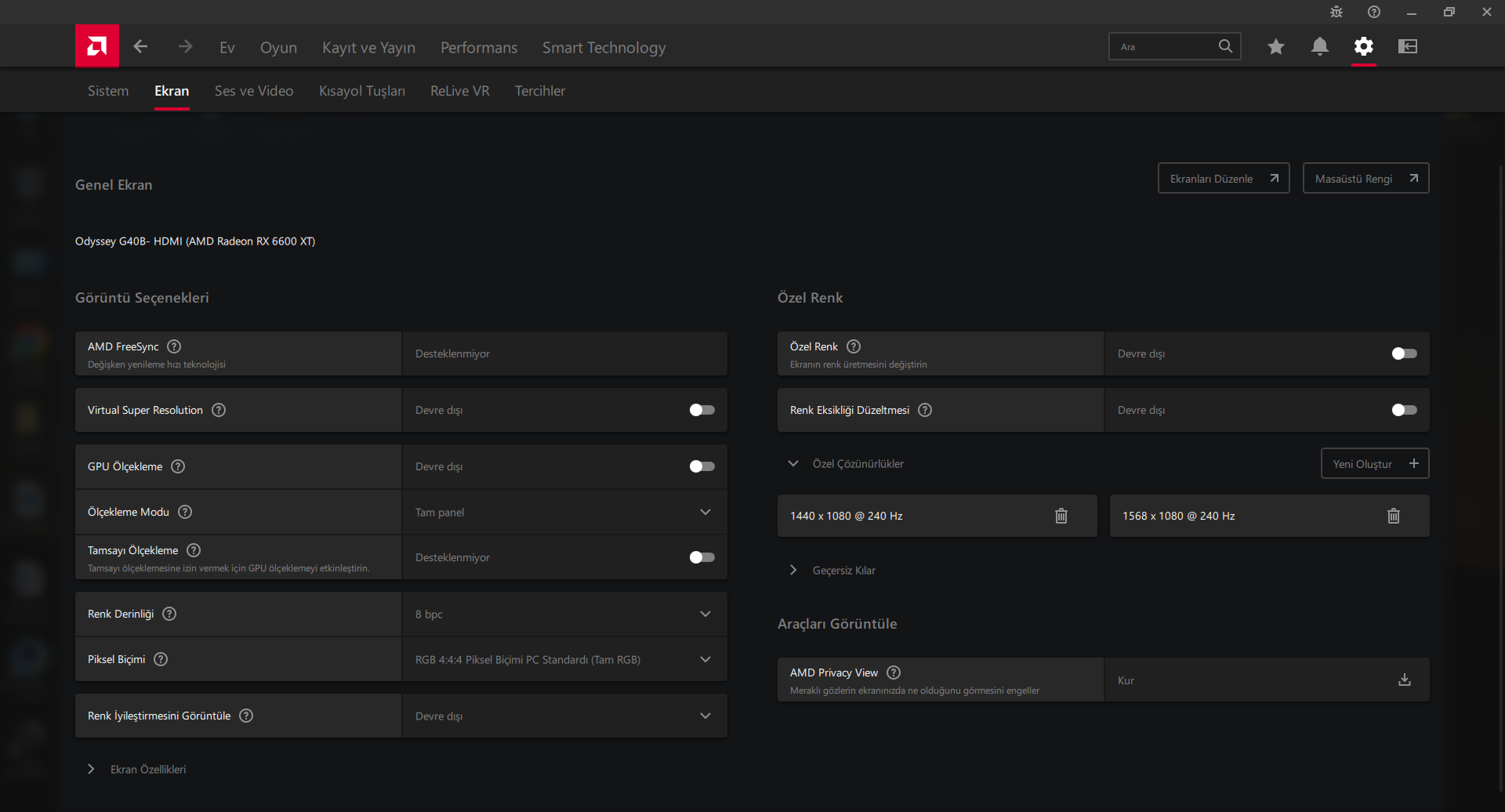This screenshot has height=812, width=1505.
Task: Click Masaüstü Rengi button
Action: [x=1365, y=178]
